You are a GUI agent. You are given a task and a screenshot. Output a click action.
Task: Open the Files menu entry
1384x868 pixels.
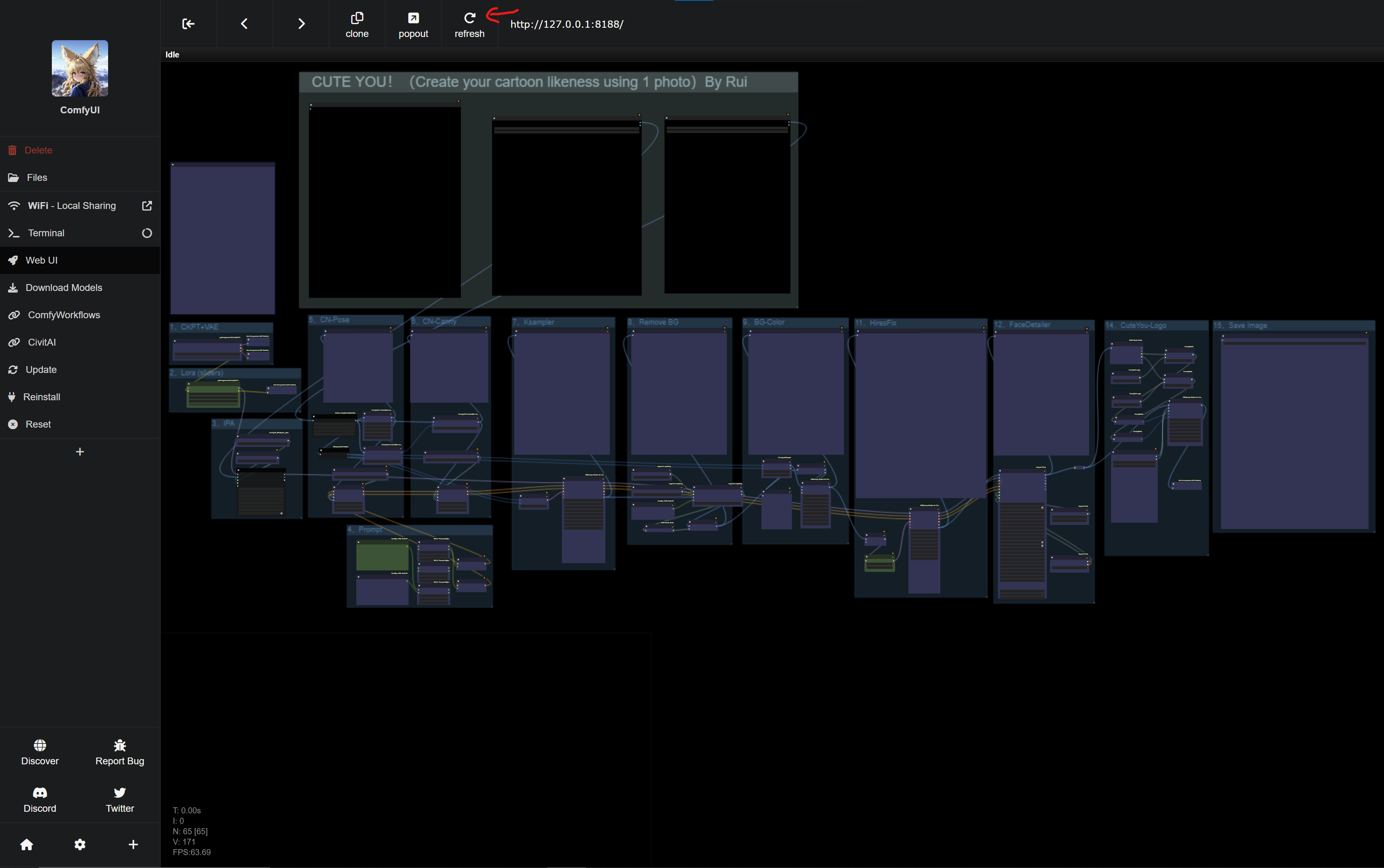[x=80, y=177]
